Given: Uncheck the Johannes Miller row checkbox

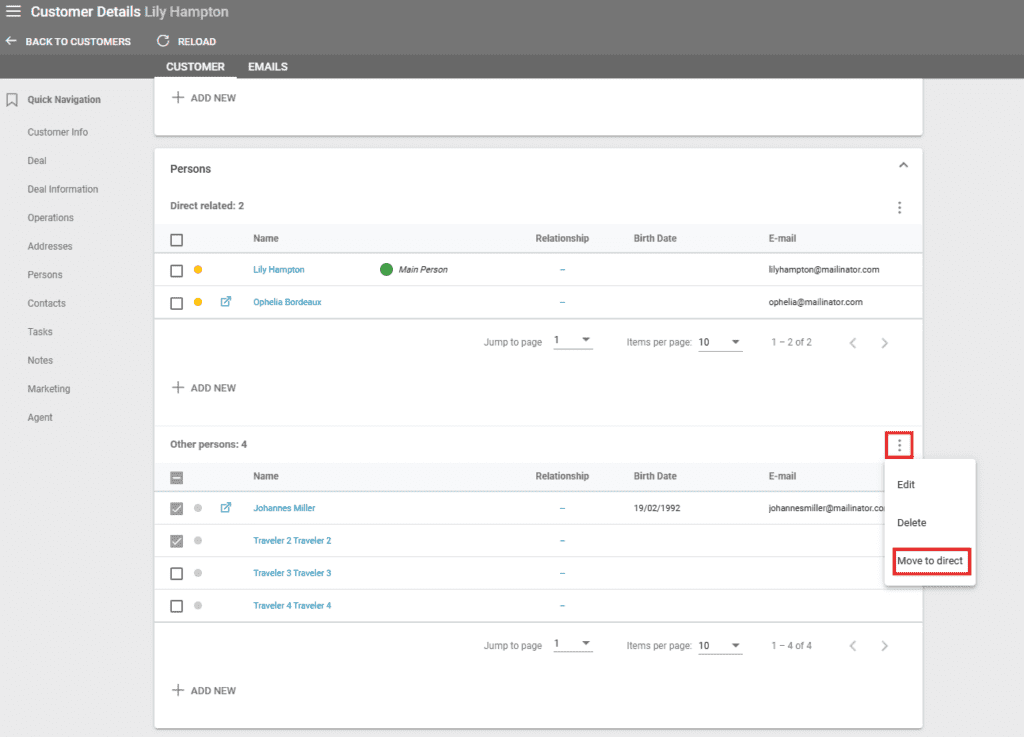Looking at the screenshot, I should (x=177, y=508).
